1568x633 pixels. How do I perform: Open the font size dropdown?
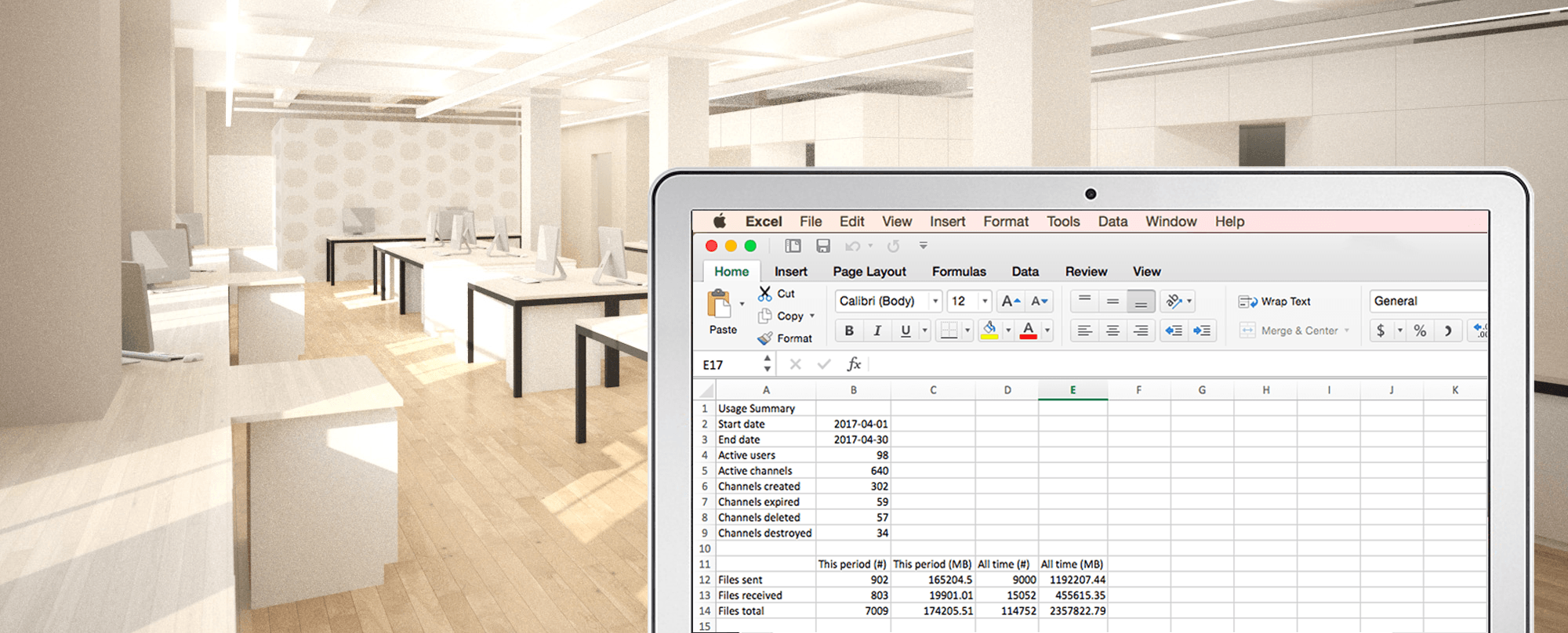pyautogui.click(x=985, y=301)
